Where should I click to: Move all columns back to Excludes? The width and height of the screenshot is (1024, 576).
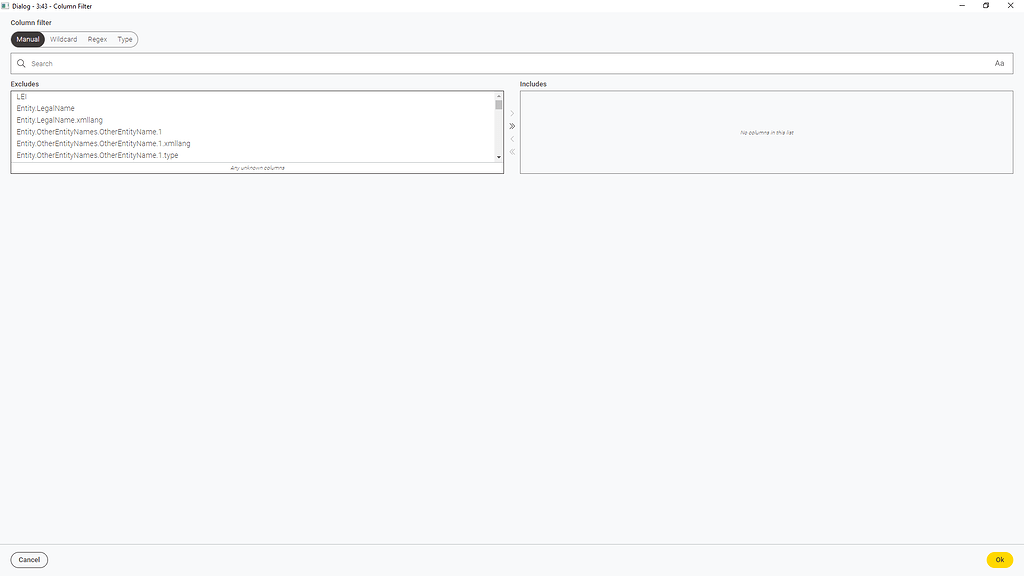[512, 152]
